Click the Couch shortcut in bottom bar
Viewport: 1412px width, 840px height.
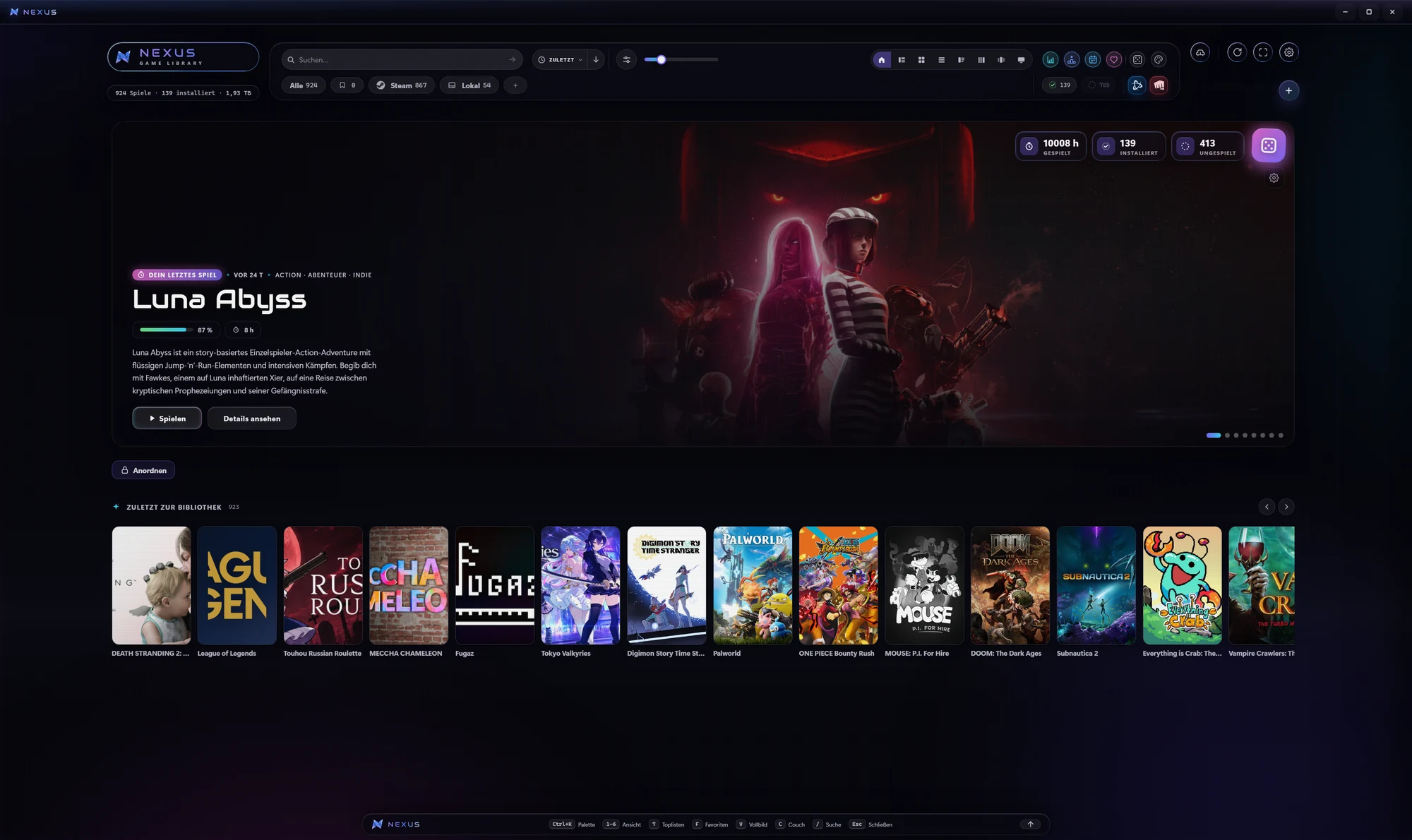point(790,824)
